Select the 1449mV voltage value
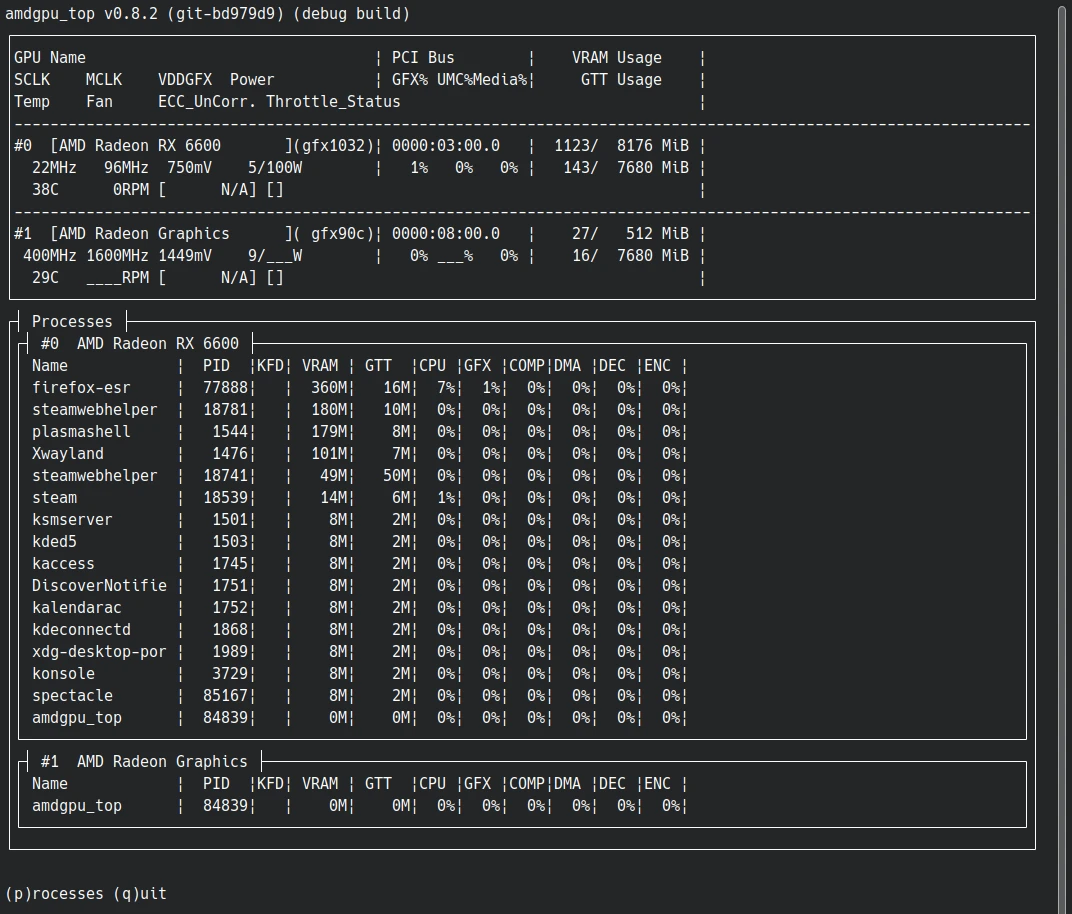This screenshot has height=914, width=1072. [185, 256]
